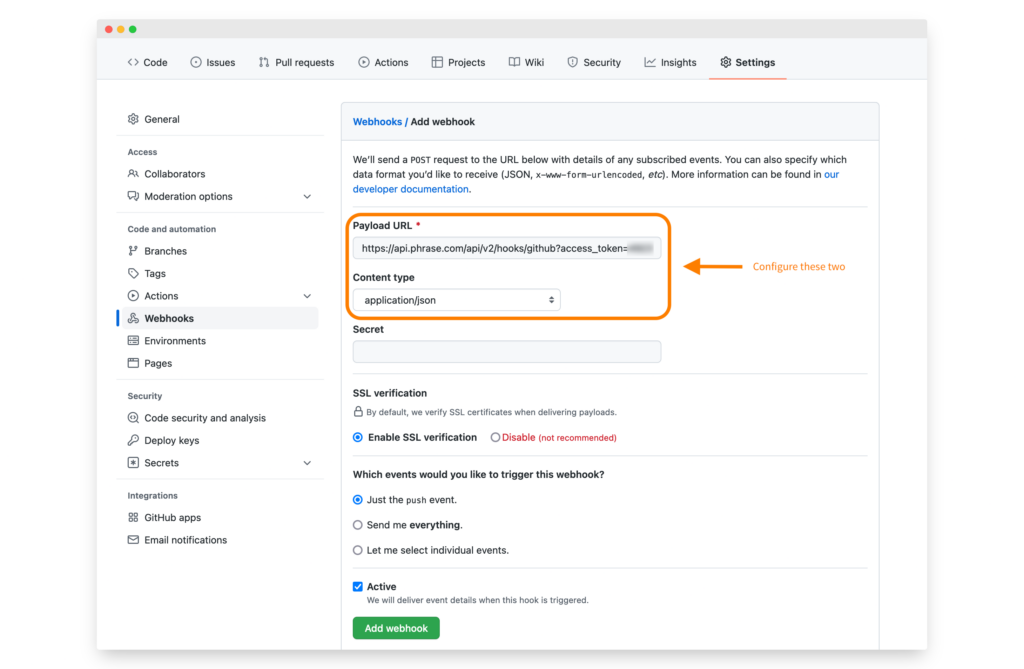The width and height of the screenshot is (1024, 669).
Task: Click the Insights graph icon
Action: pos(651,62)
